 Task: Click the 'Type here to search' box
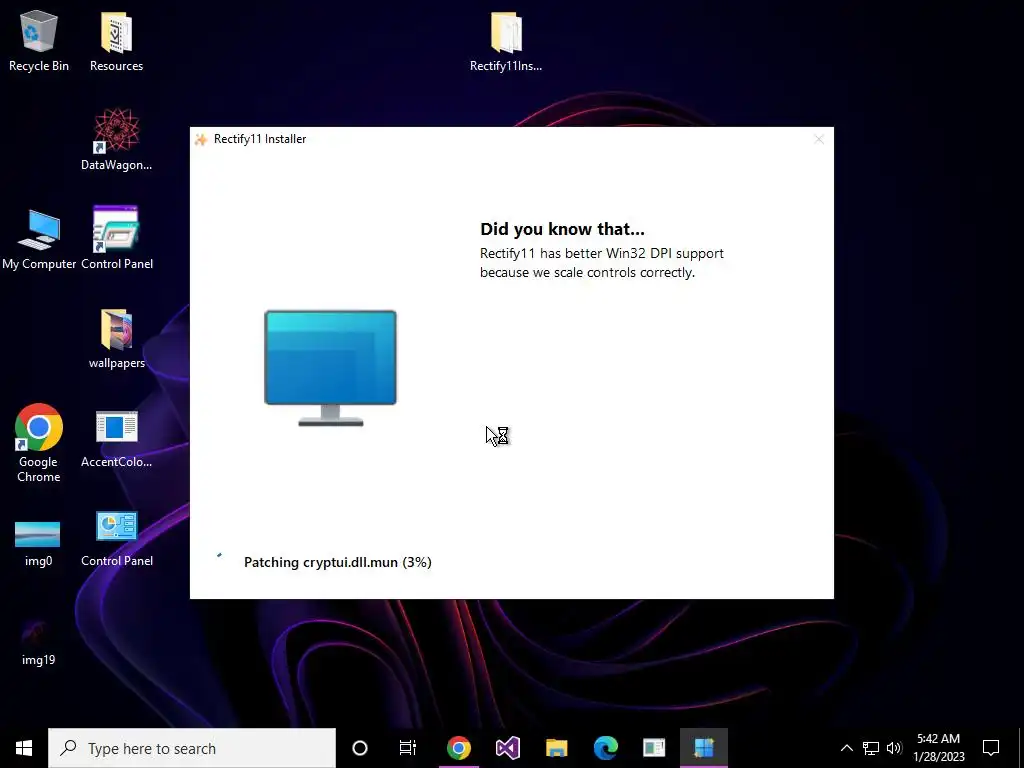click(192, 748)
